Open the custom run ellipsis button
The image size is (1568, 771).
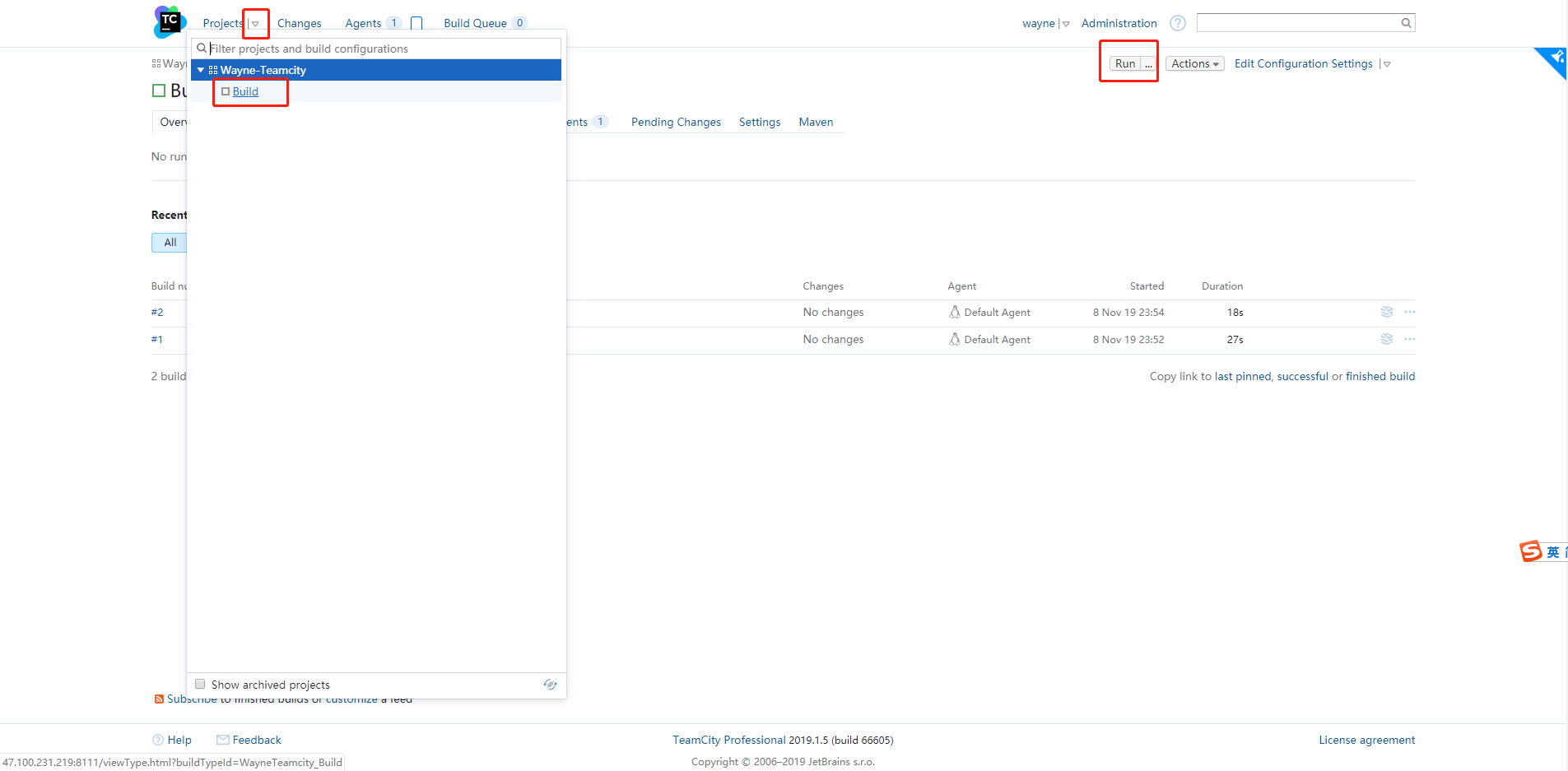point(1148,63)
